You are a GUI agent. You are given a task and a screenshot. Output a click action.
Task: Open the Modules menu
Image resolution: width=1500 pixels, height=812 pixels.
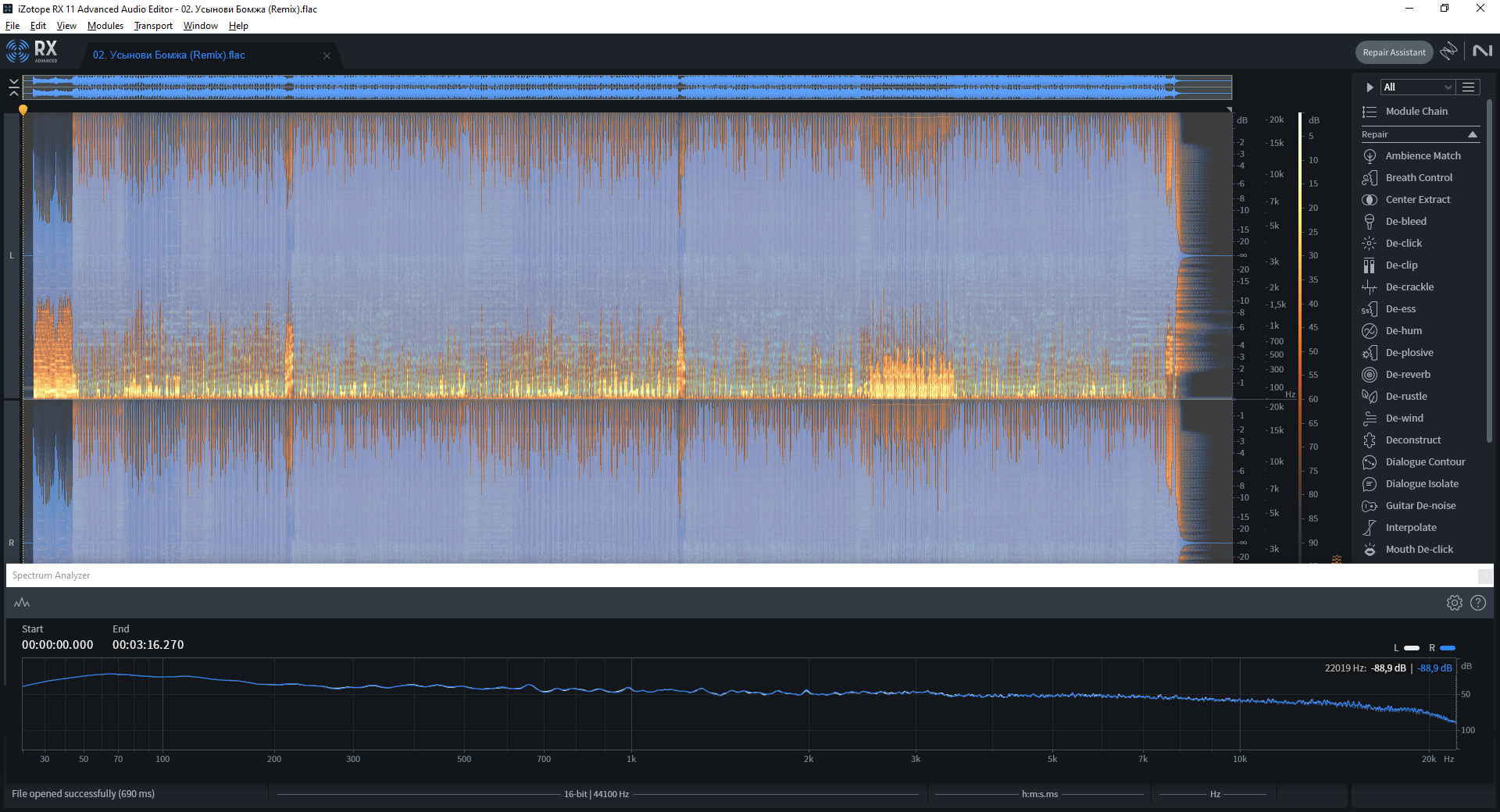pyautogui.click(x=105, y=26)
